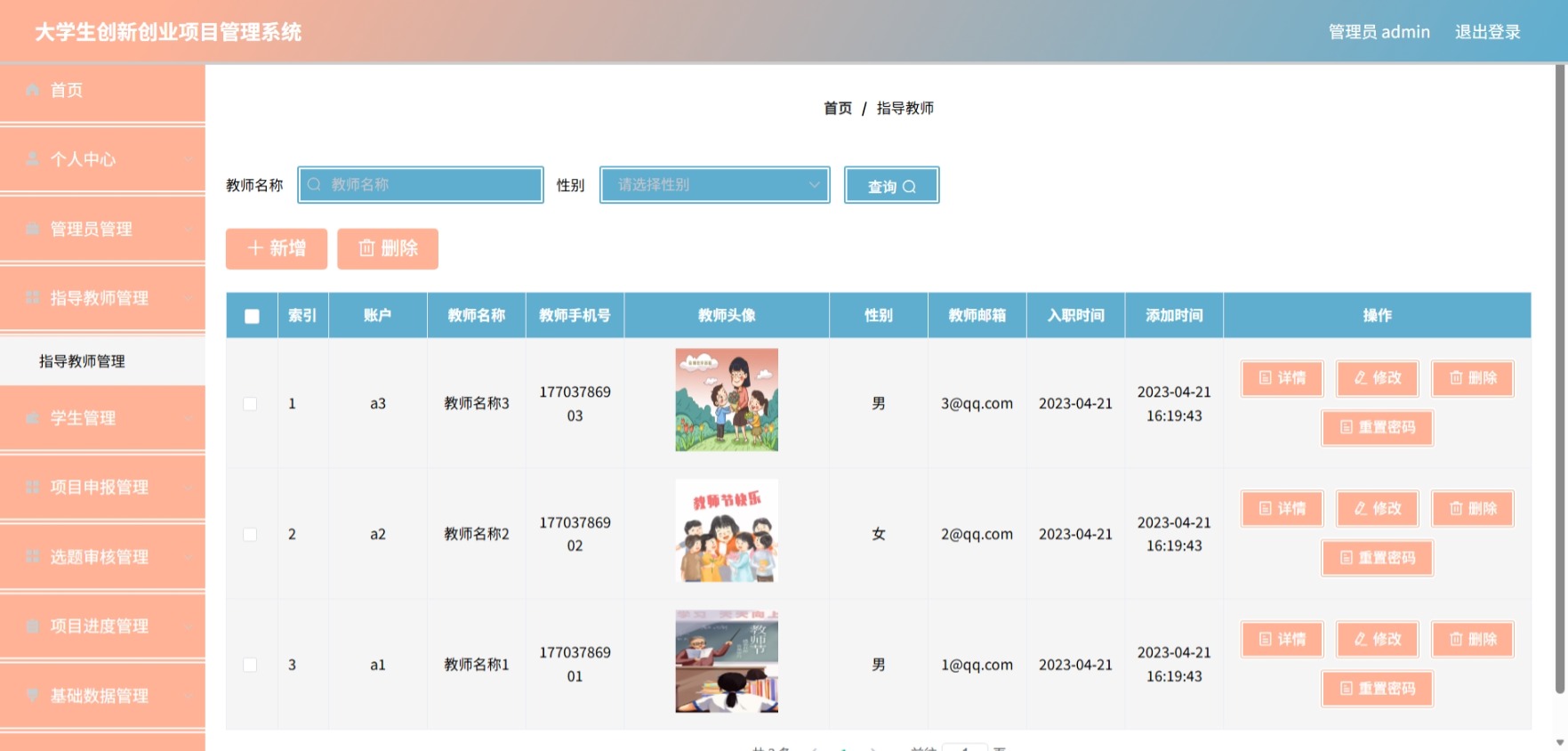Expand the 学生管理 sidebar menu arrow
Viewport: 1568px width, 751px height.
[189, 419]
